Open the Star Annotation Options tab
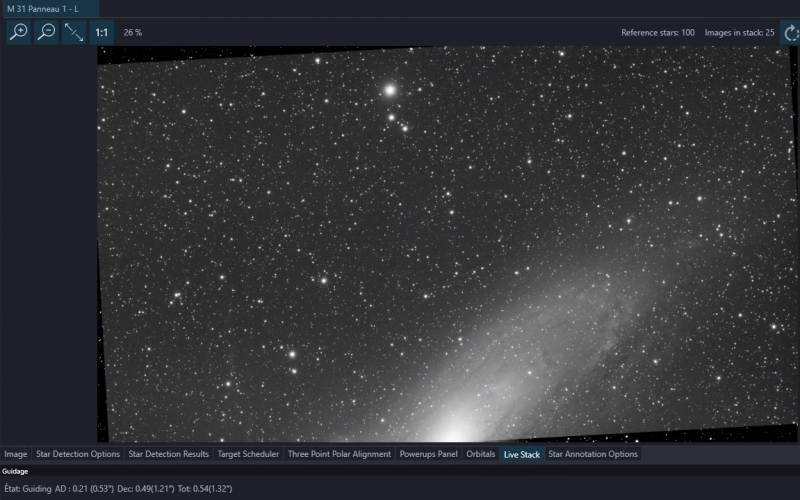Viewport: 800px width, 500px height. 593,454
